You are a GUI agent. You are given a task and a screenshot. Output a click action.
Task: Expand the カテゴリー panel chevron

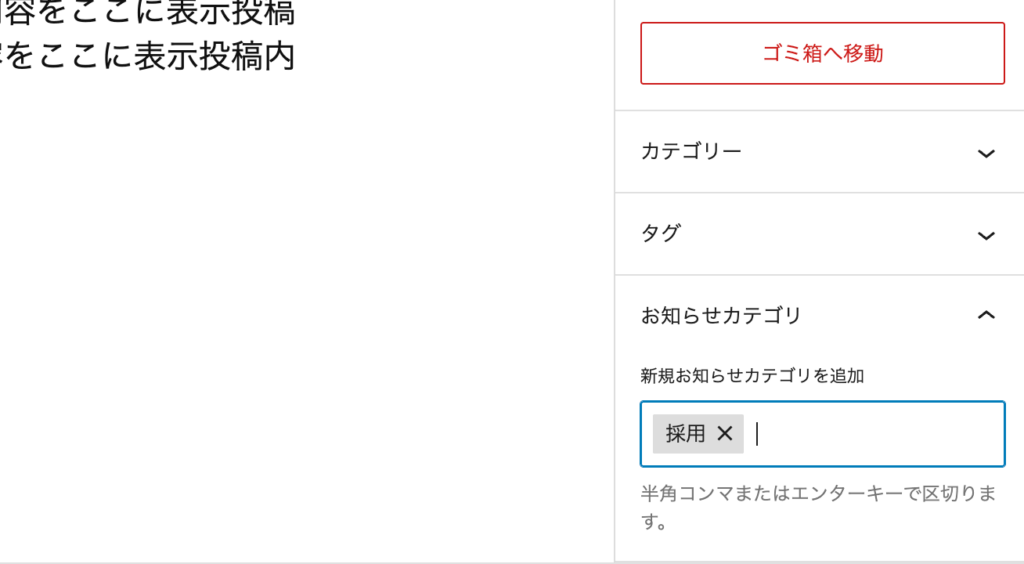986,153
